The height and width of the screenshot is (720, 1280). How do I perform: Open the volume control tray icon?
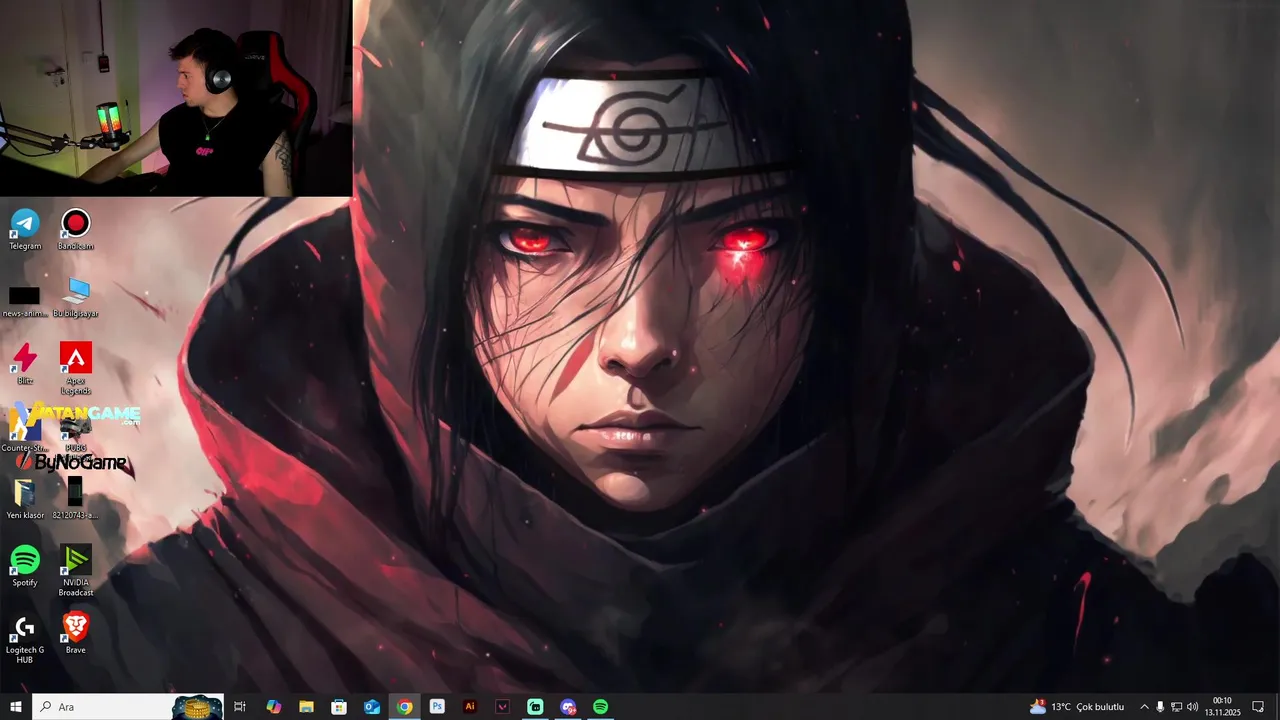(x=1192, y=707)
